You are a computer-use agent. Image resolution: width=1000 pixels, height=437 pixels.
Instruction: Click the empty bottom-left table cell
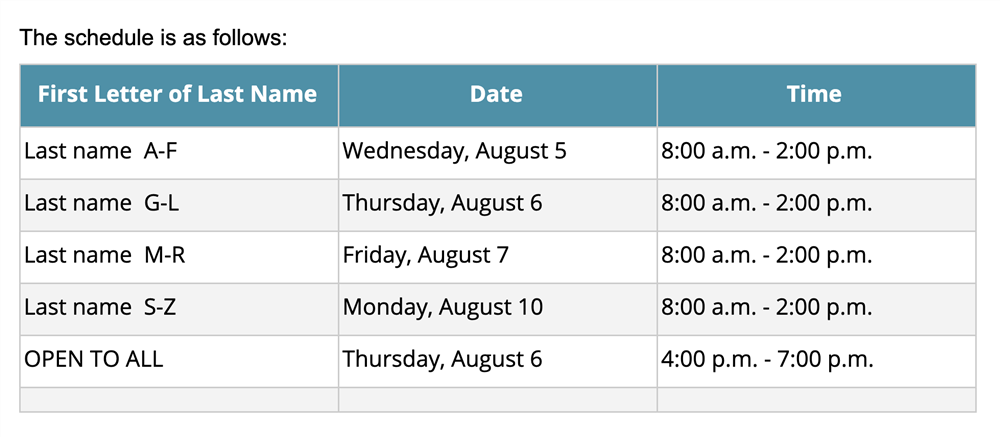click(x=179, y=399)
